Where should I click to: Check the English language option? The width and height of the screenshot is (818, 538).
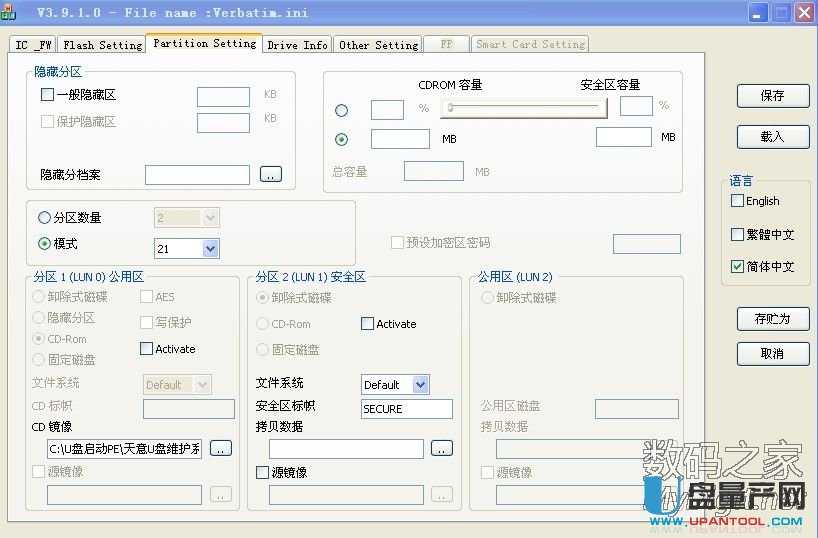738,201
